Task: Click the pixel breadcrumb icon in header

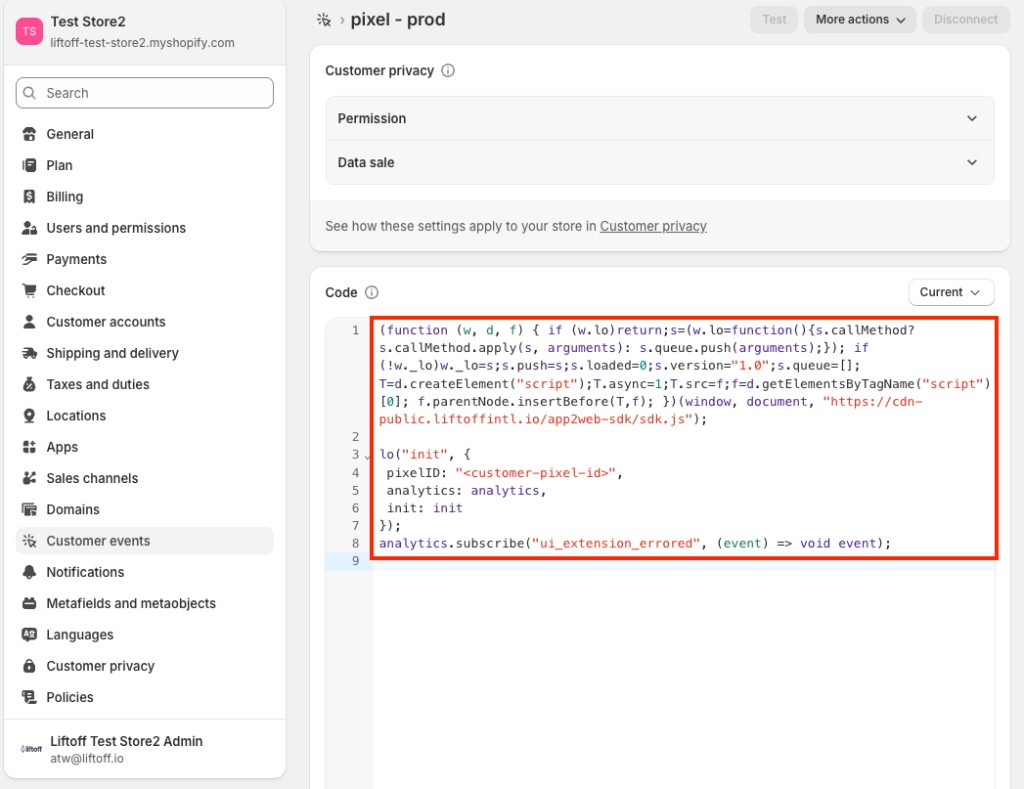Action: (x=324, y=19)
